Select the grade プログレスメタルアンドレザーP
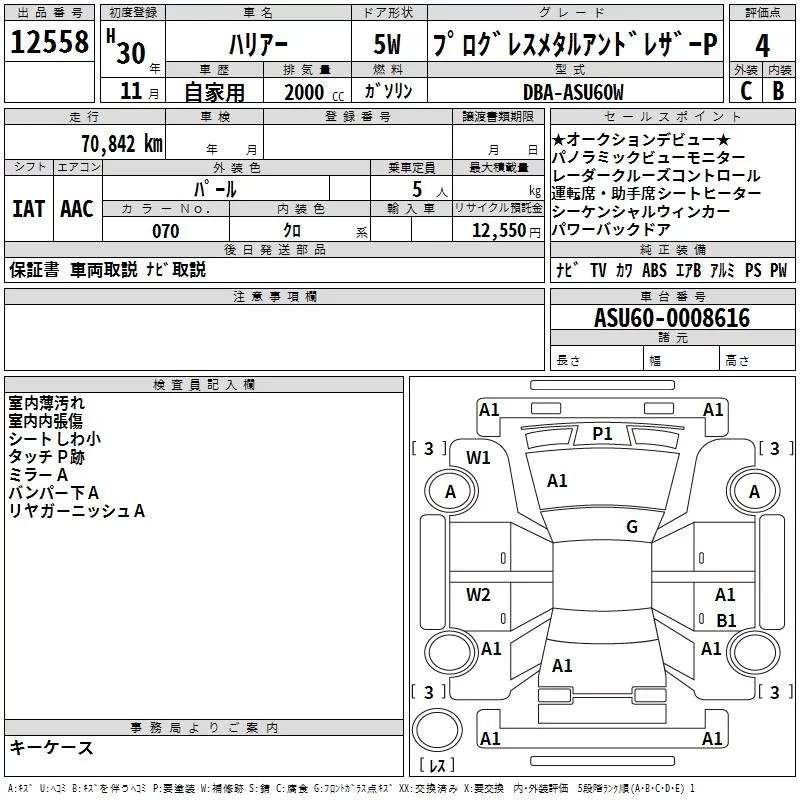 576,44
